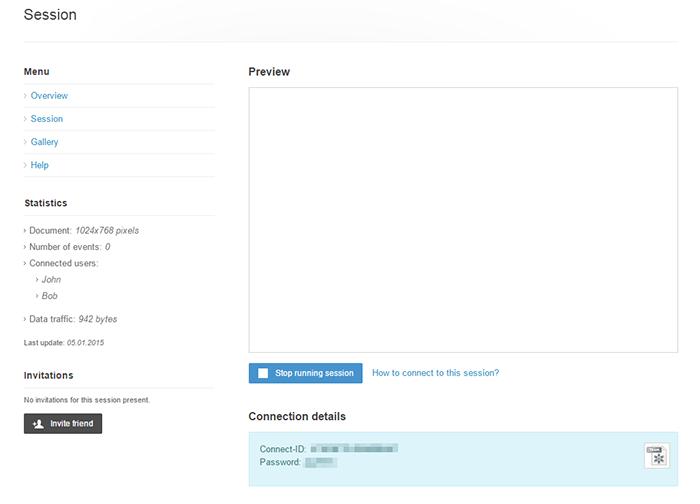
Task: Click the file icon in Connection details
Action: pyautogui.click(x=657, y=456)
